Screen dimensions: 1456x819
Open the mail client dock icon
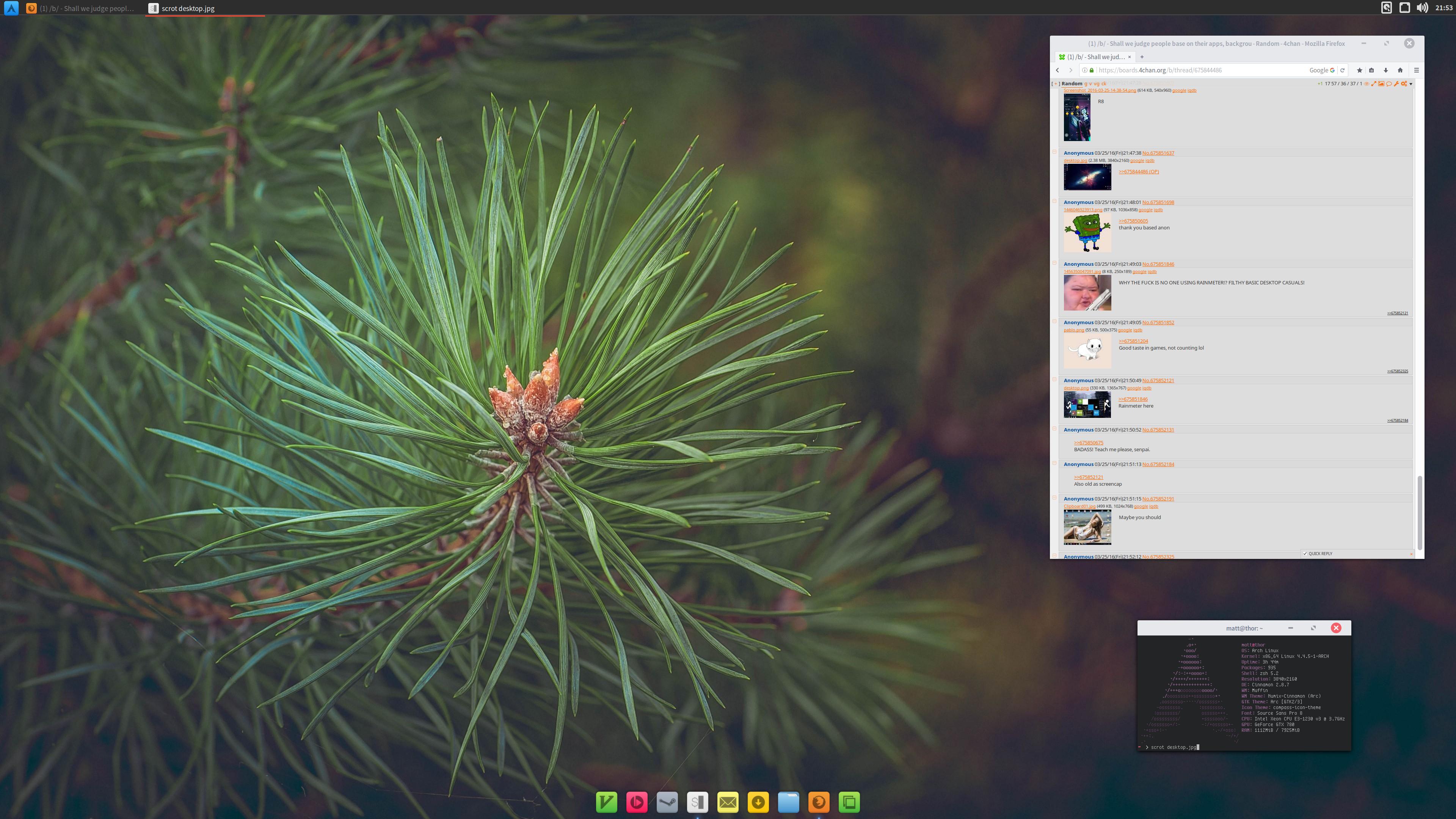click(728, 802)
